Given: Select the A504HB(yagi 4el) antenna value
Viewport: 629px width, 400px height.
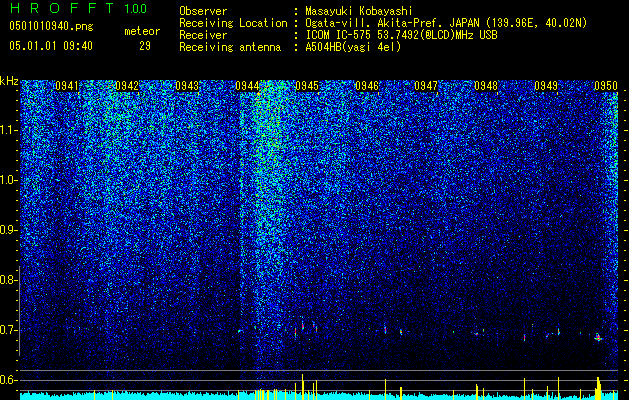Looking at the screenshot, I should coord(353,47).
